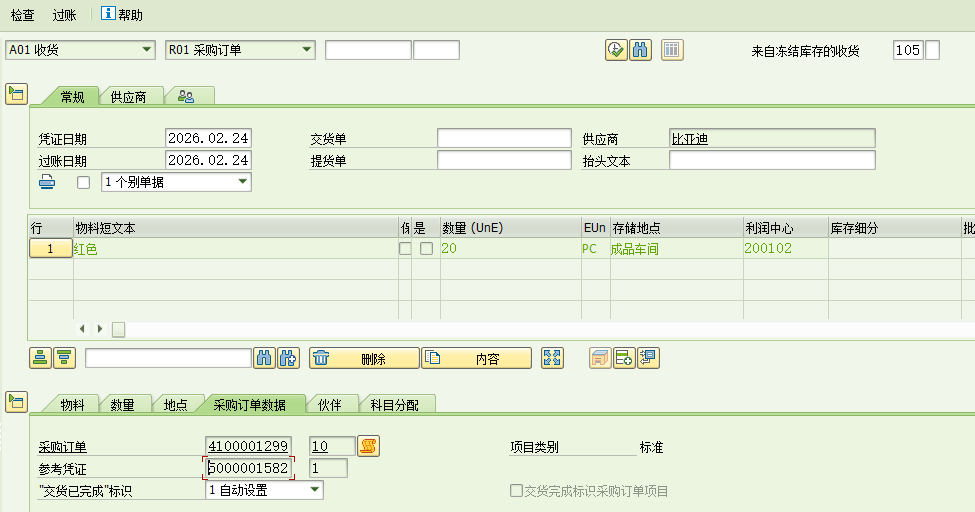This screenshot has width=975, height=512.
Task: Click the sort ascending icon below item table
Action: point(40,358)
